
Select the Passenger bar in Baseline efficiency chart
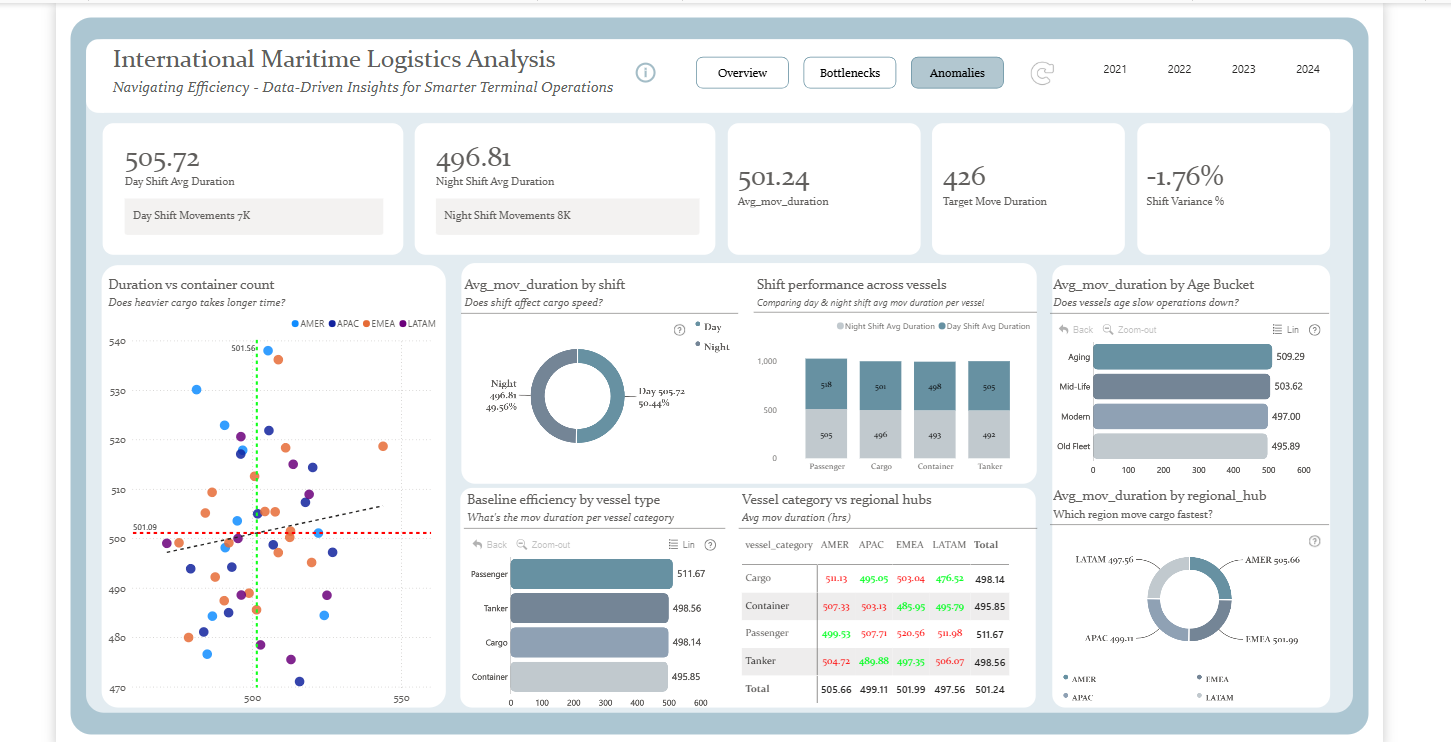coord(591,574)
